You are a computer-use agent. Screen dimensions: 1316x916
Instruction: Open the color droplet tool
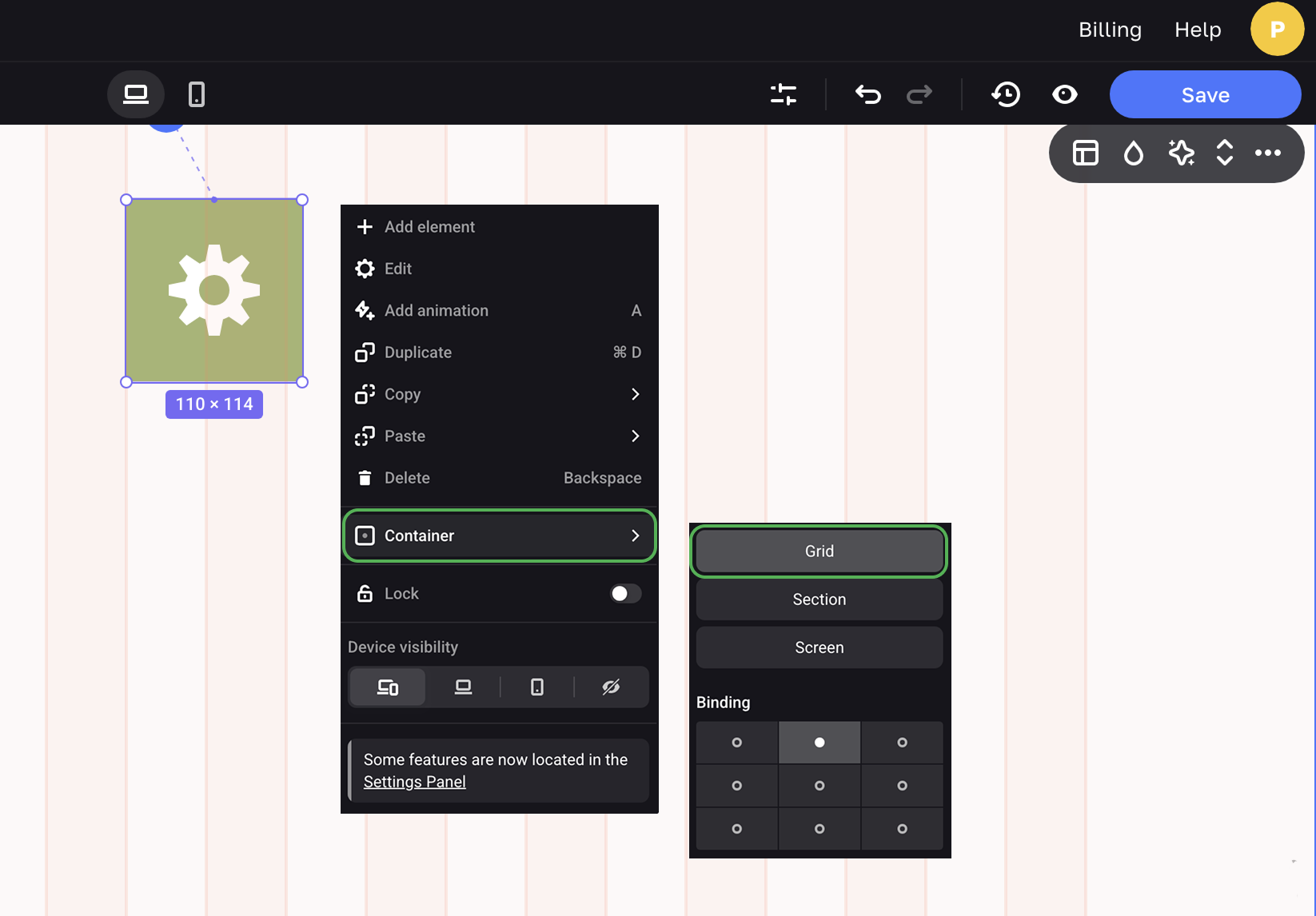[1133, 153]
